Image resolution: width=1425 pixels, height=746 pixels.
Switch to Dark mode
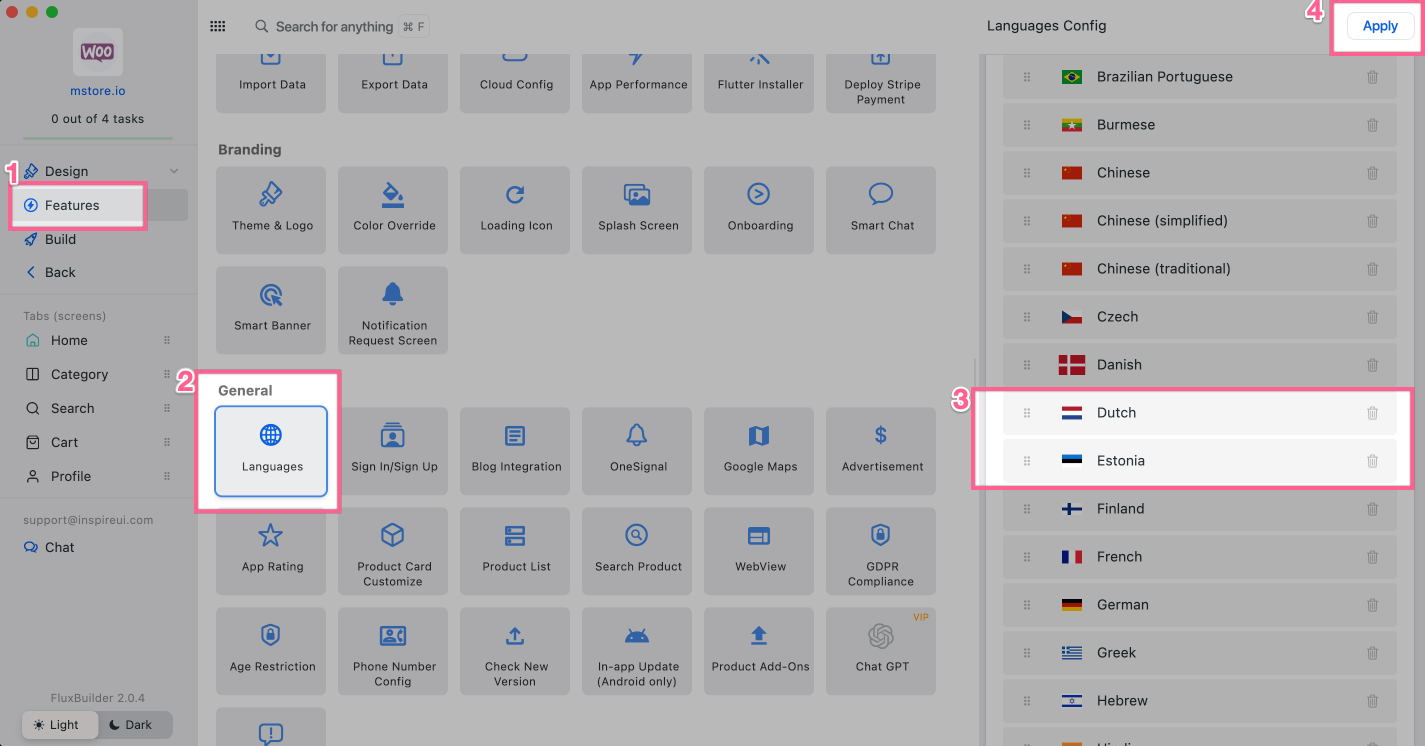(130, 725)
